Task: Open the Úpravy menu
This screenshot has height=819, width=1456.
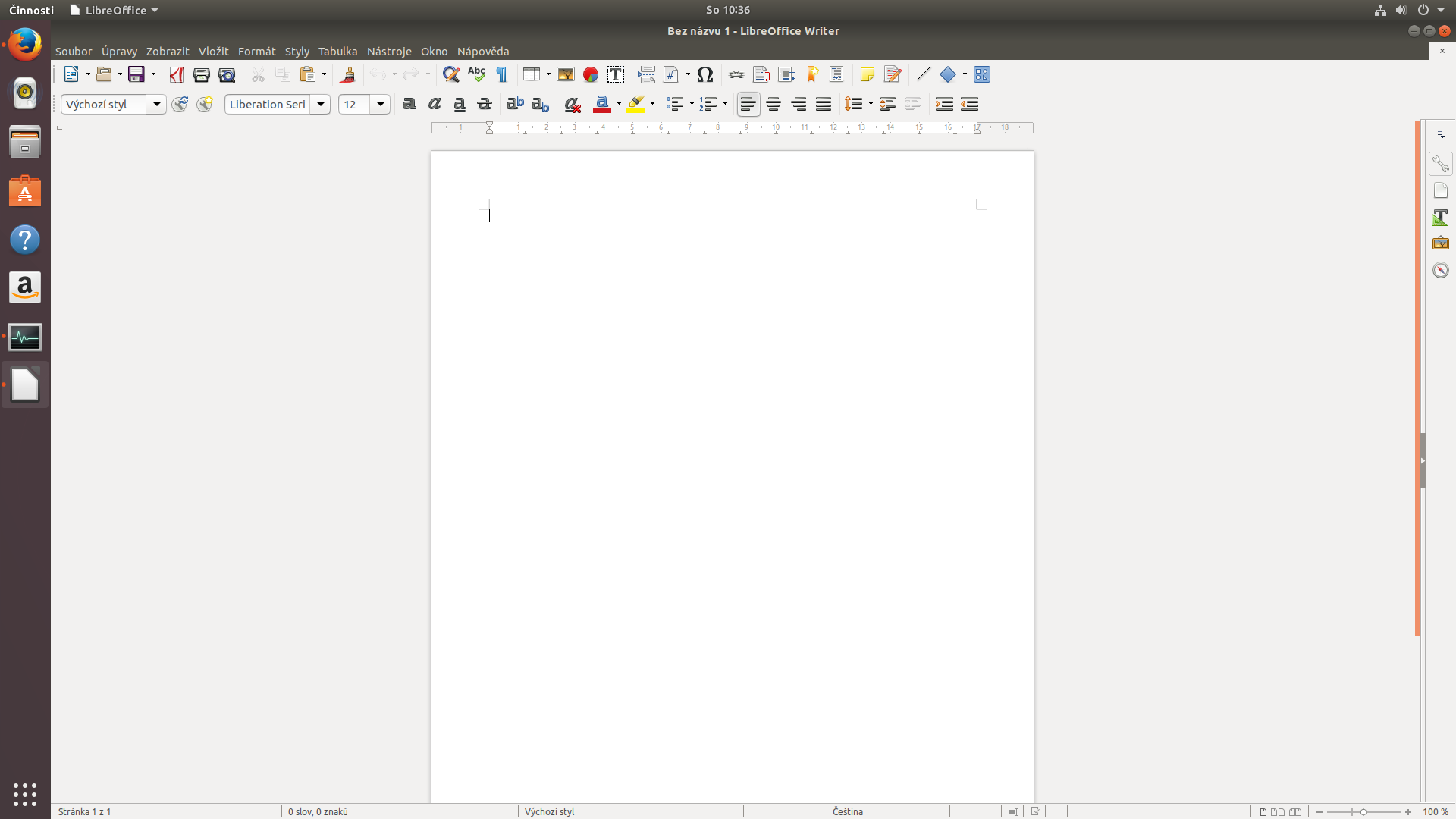Action: point(119,52)
